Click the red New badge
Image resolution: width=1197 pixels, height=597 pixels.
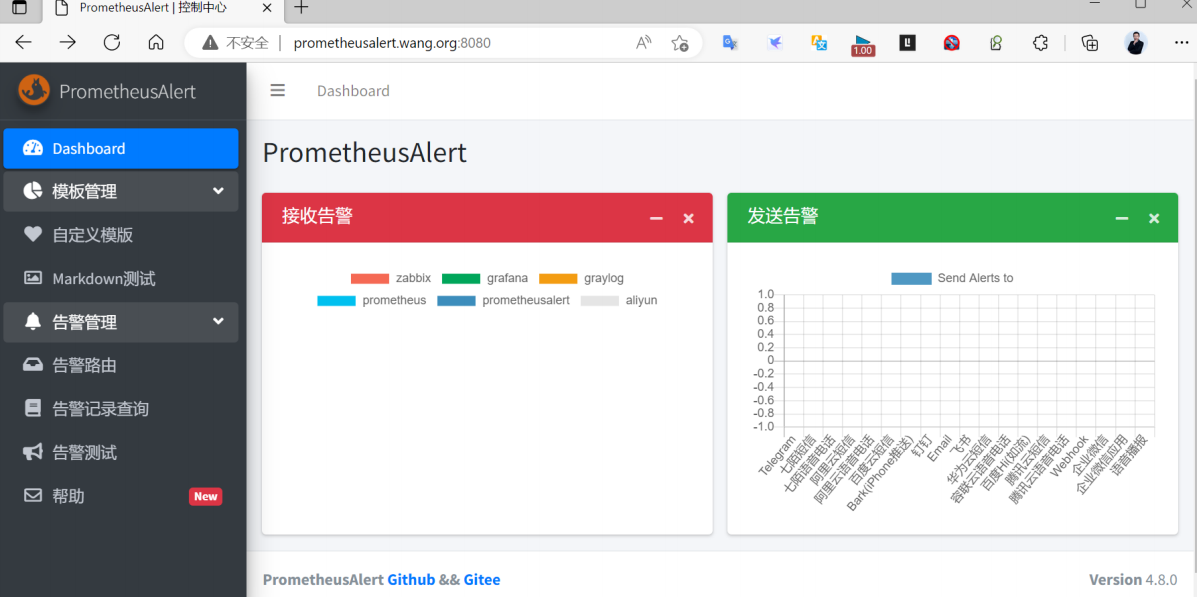click(205, 496)
